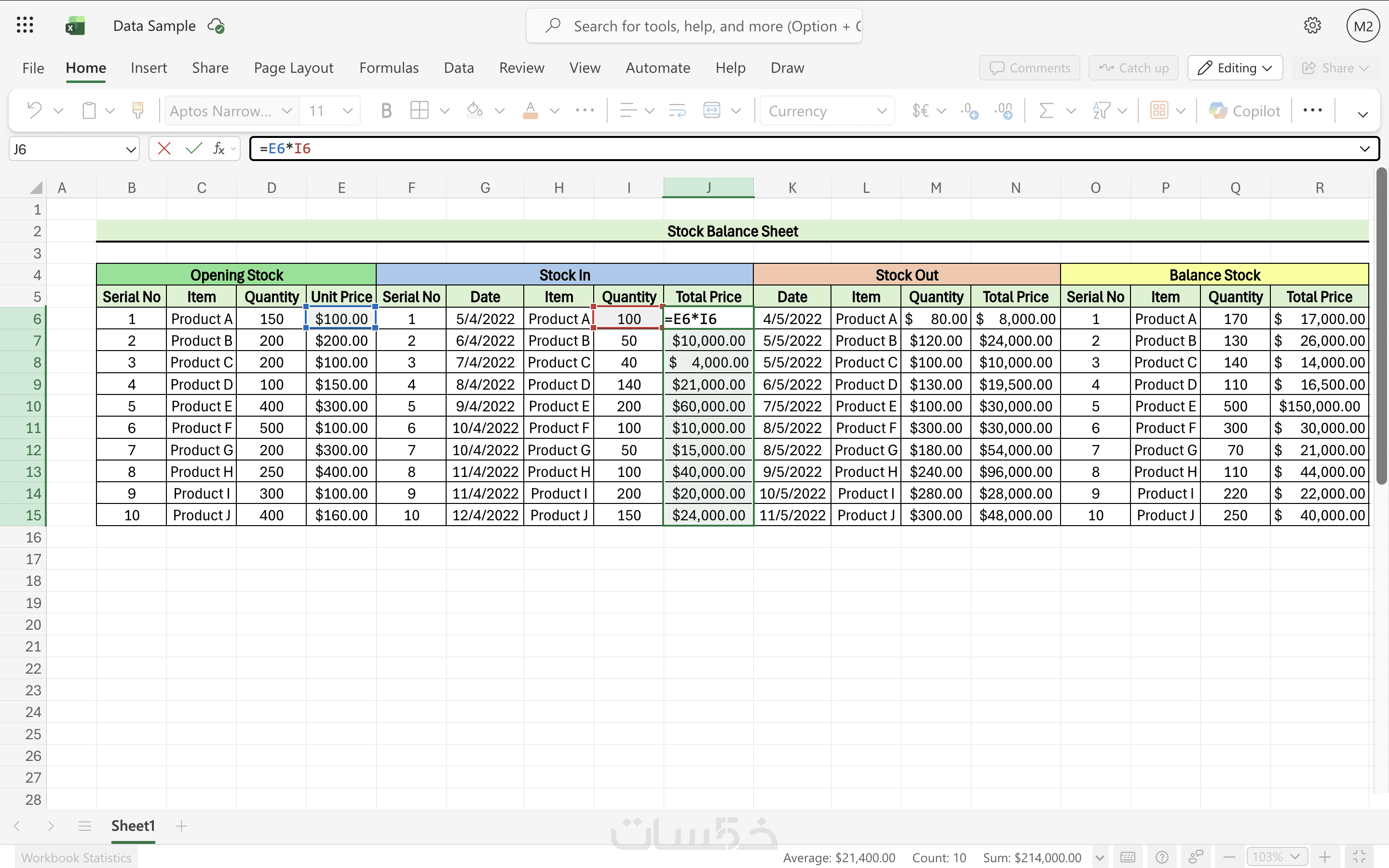Click the Copilot ribbon button
The width and height of the screenshot is (1389, 868).
1244,110
